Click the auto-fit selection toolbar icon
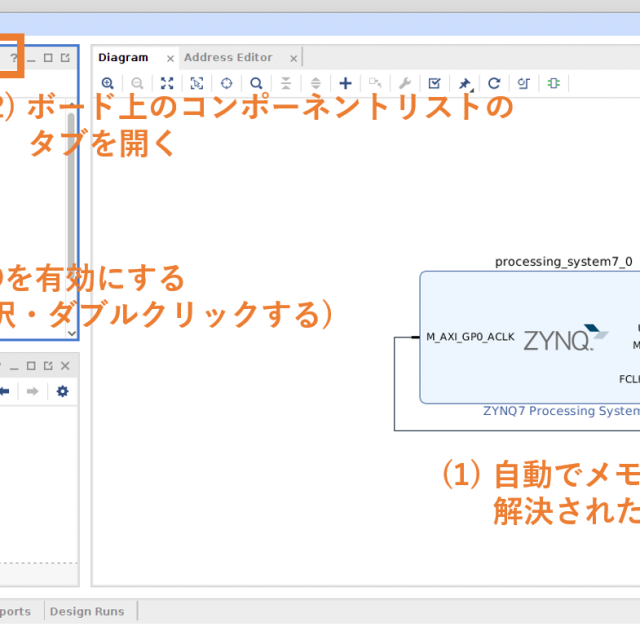This screenshot has height=640, width=640. (197, 84)
